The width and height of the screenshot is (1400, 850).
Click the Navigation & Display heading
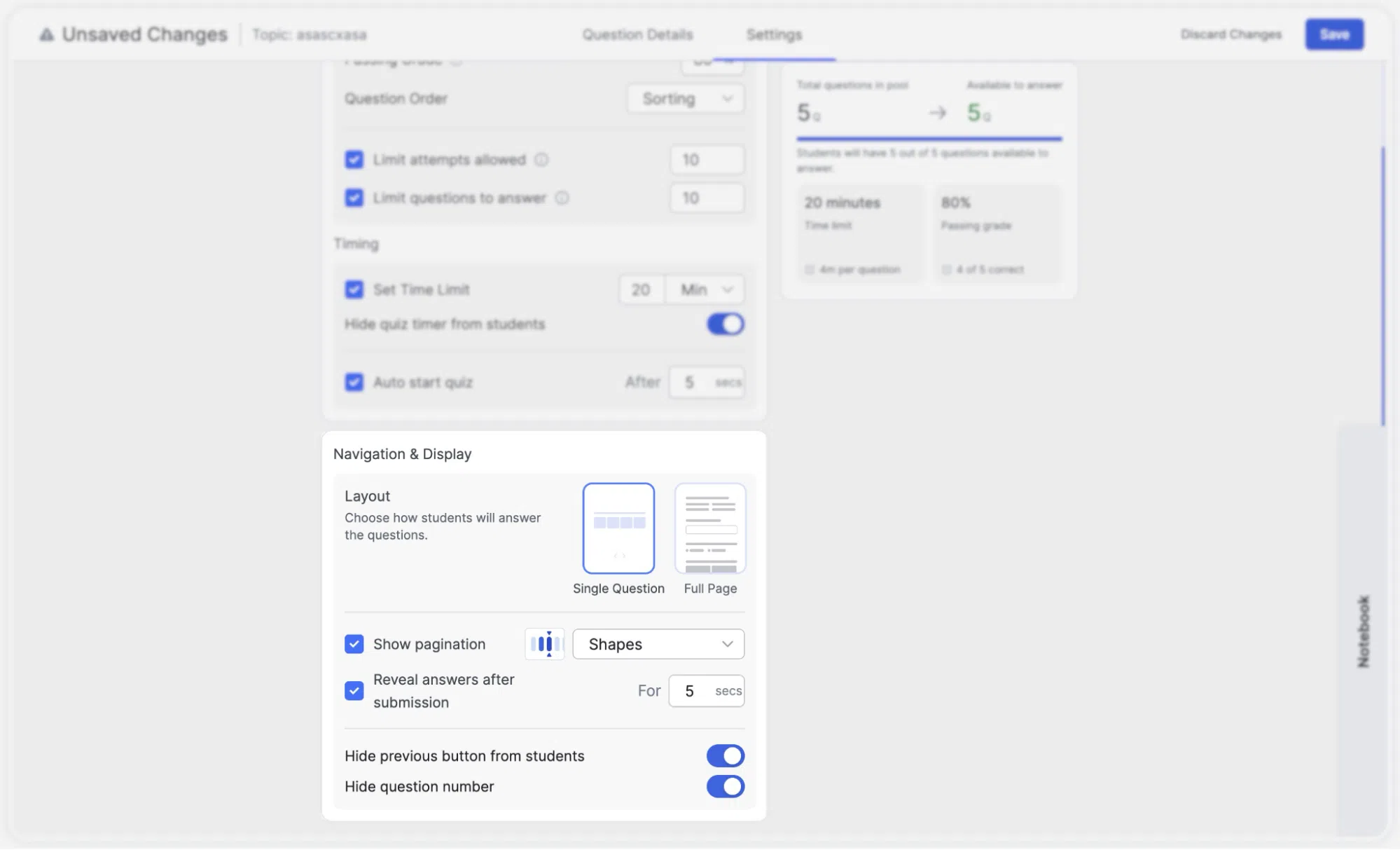click(403, 454)
